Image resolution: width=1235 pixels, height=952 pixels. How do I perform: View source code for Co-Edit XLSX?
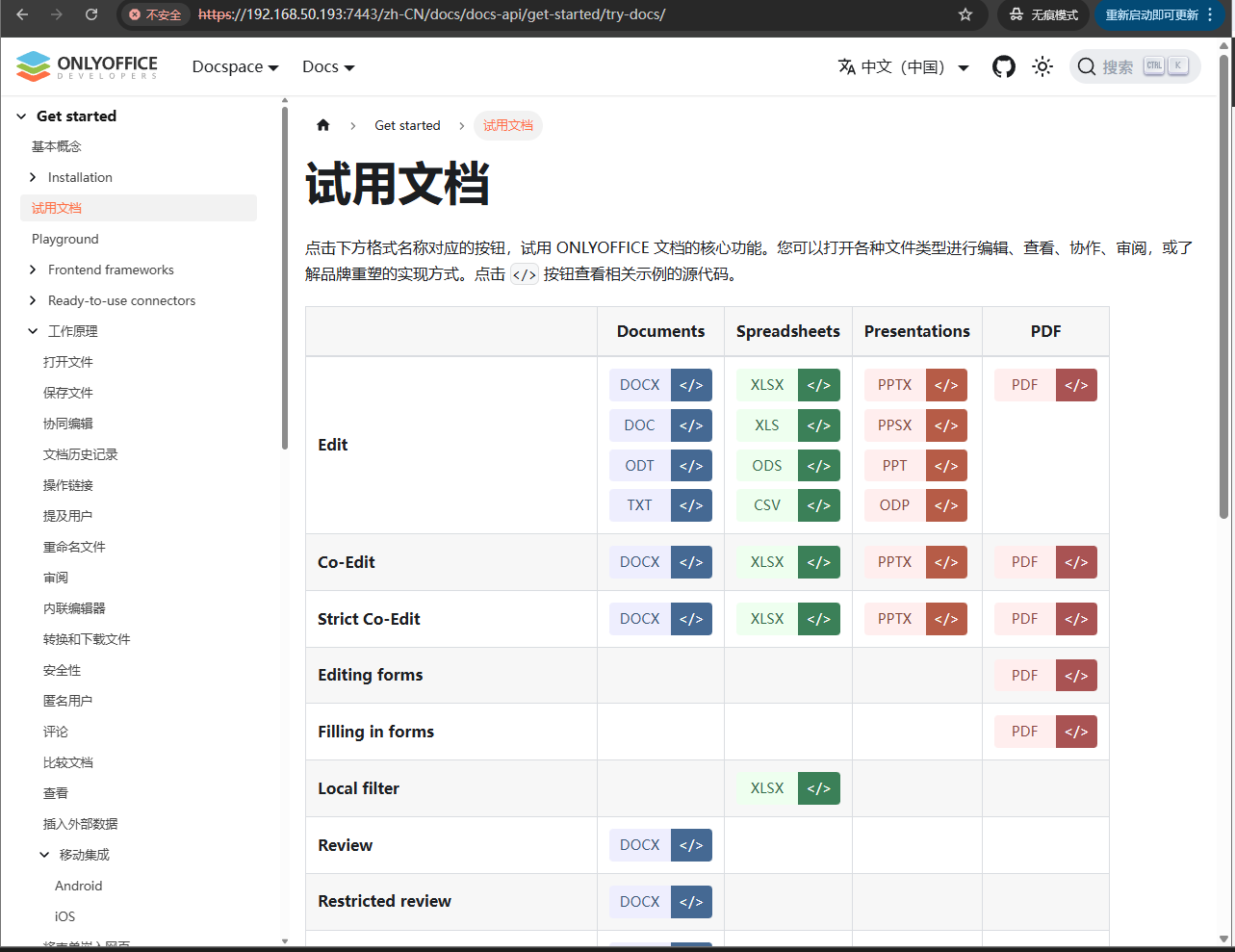click(819, 562)
